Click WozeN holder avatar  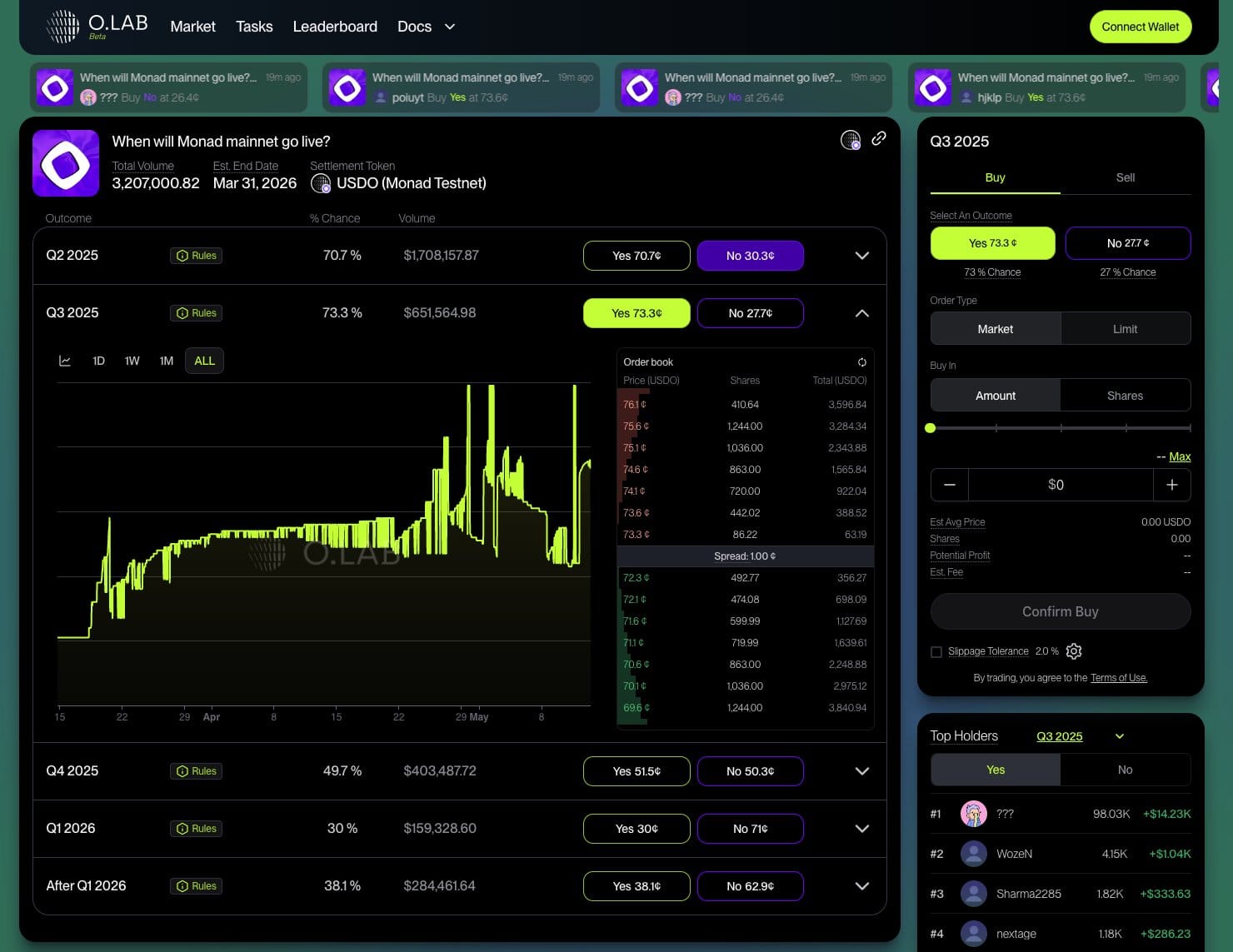click(x=974, y=854)
